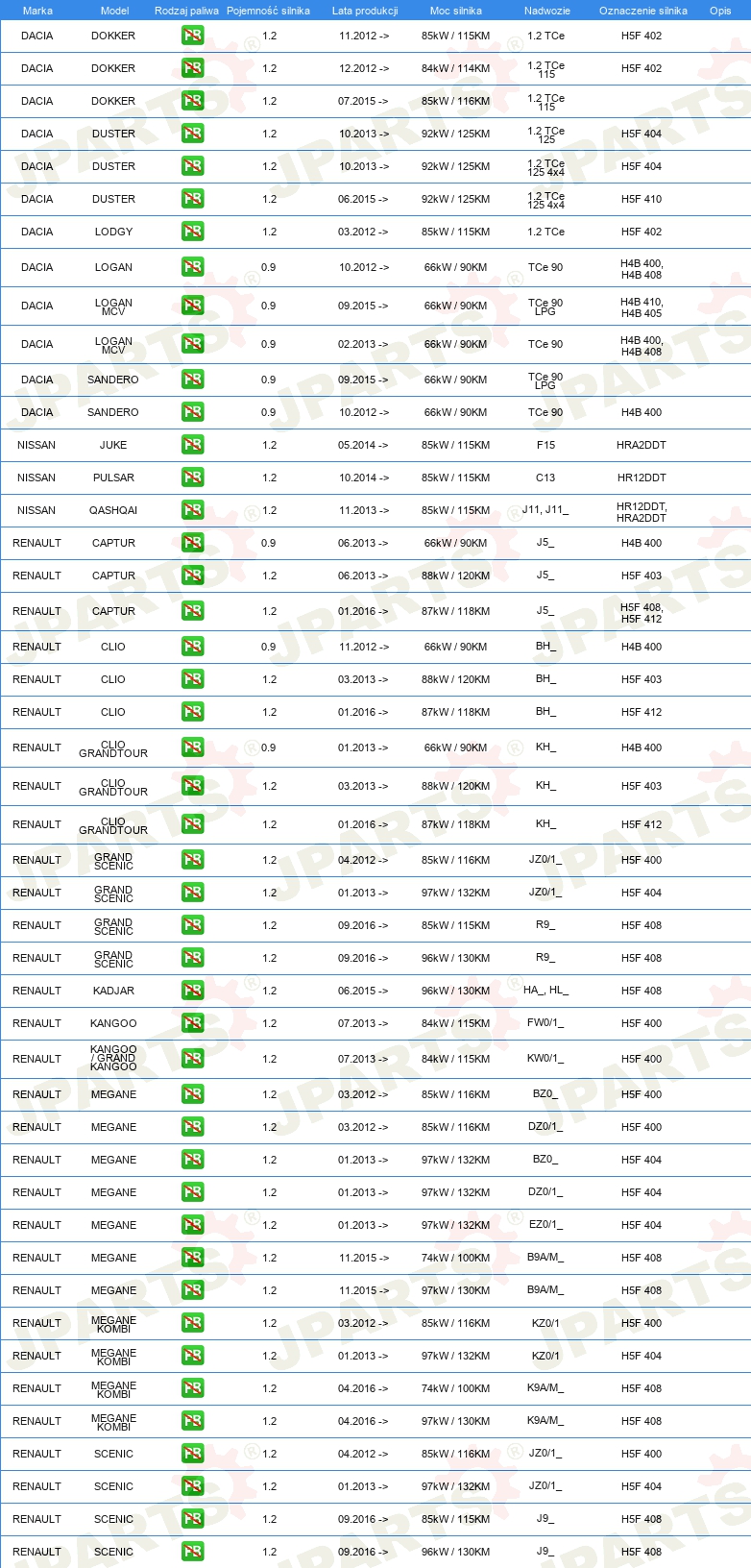The width and height of the screenshot is (751, 1568).
Task: Click the fuel icon in the Kangoo FW0/1_ row
Action: coord(193,1023)
